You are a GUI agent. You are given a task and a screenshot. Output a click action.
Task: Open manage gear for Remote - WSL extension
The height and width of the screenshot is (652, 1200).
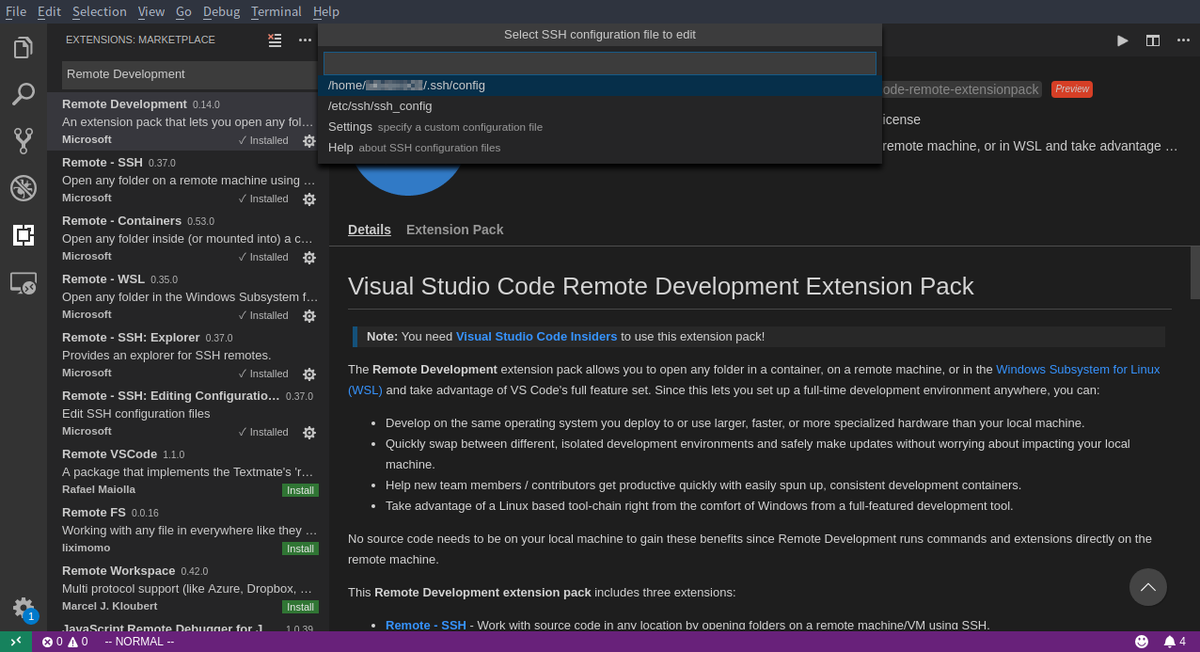click(309, 315)
